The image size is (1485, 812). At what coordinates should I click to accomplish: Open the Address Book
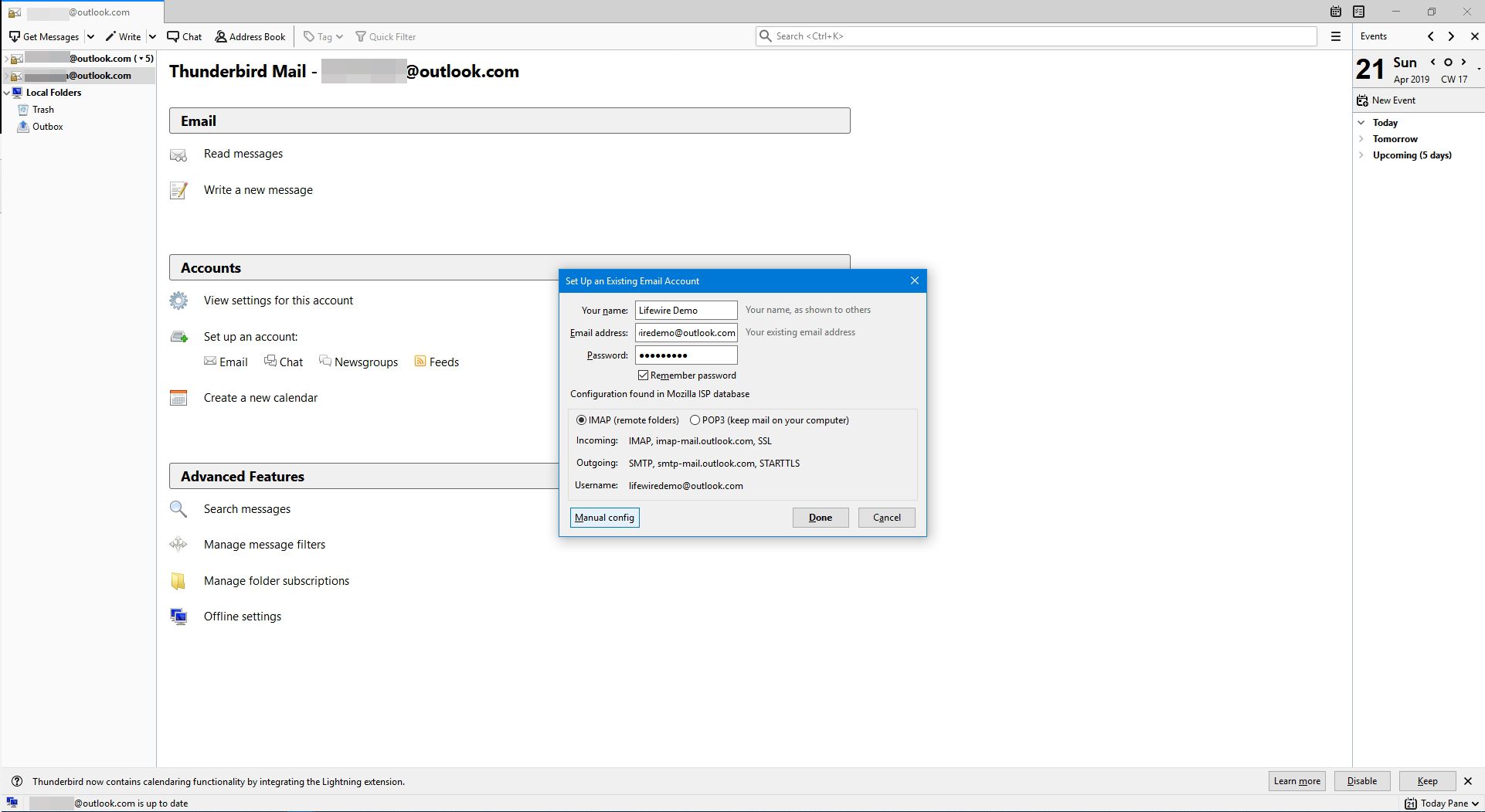point(250,36)
